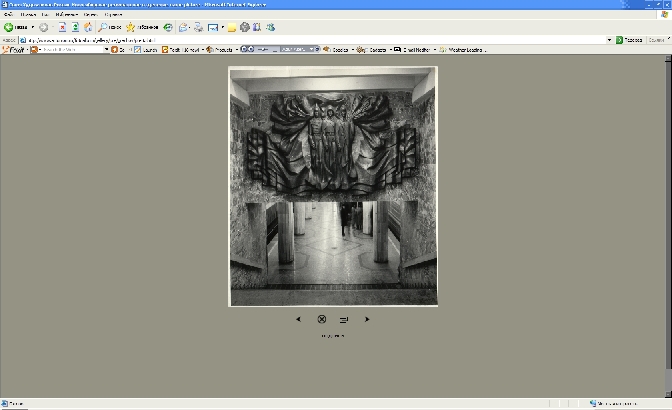
Task: Stop loading with the red X page icon
Action: coord(62,27)
